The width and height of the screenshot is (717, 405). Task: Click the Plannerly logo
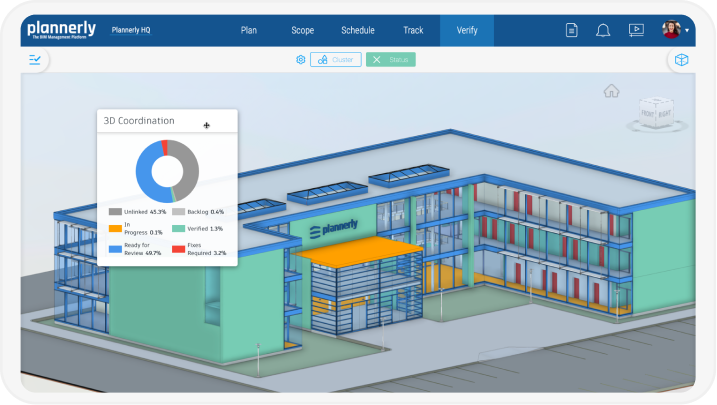[61, 30]
